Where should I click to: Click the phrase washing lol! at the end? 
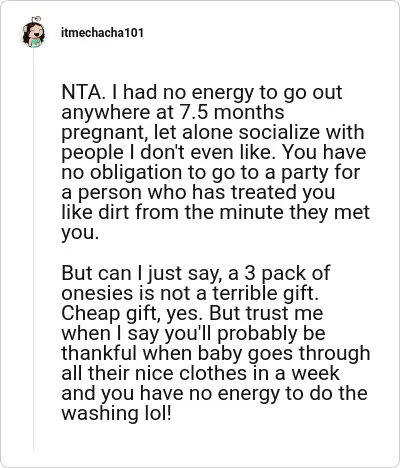pos(116,414)
